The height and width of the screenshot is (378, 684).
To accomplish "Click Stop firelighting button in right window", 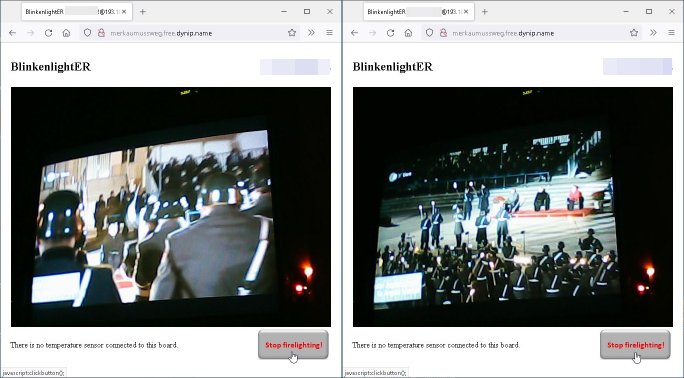I will (x=635, y=345).
